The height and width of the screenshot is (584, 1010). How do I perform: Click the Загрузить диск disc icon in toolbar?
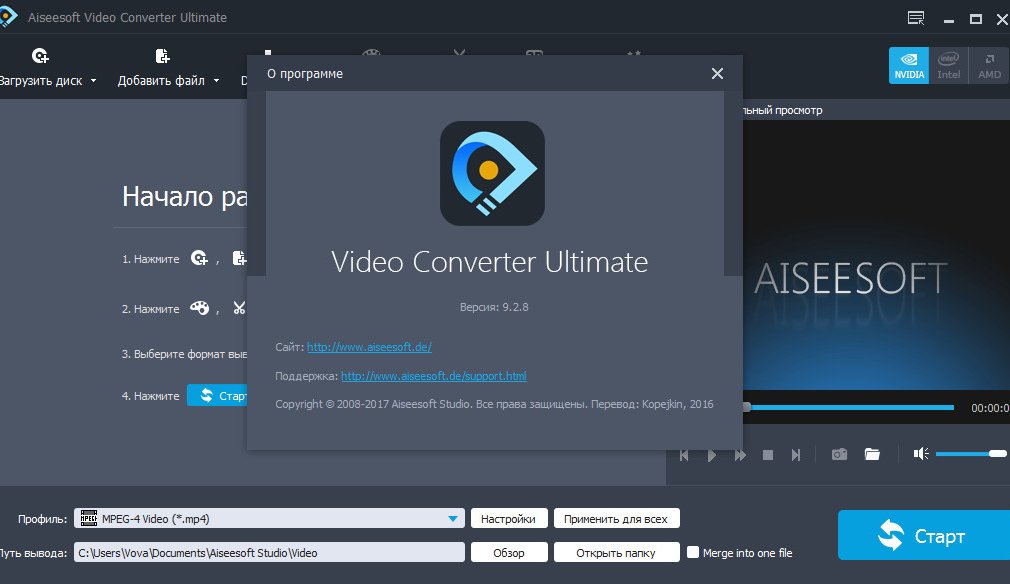[40, 57]
